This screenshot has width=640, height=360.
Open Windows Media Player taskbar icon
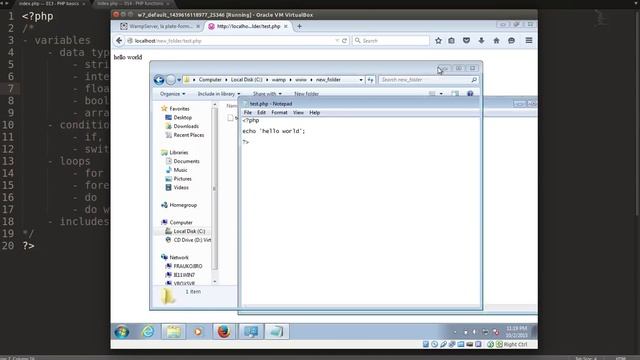click(198, 332)
